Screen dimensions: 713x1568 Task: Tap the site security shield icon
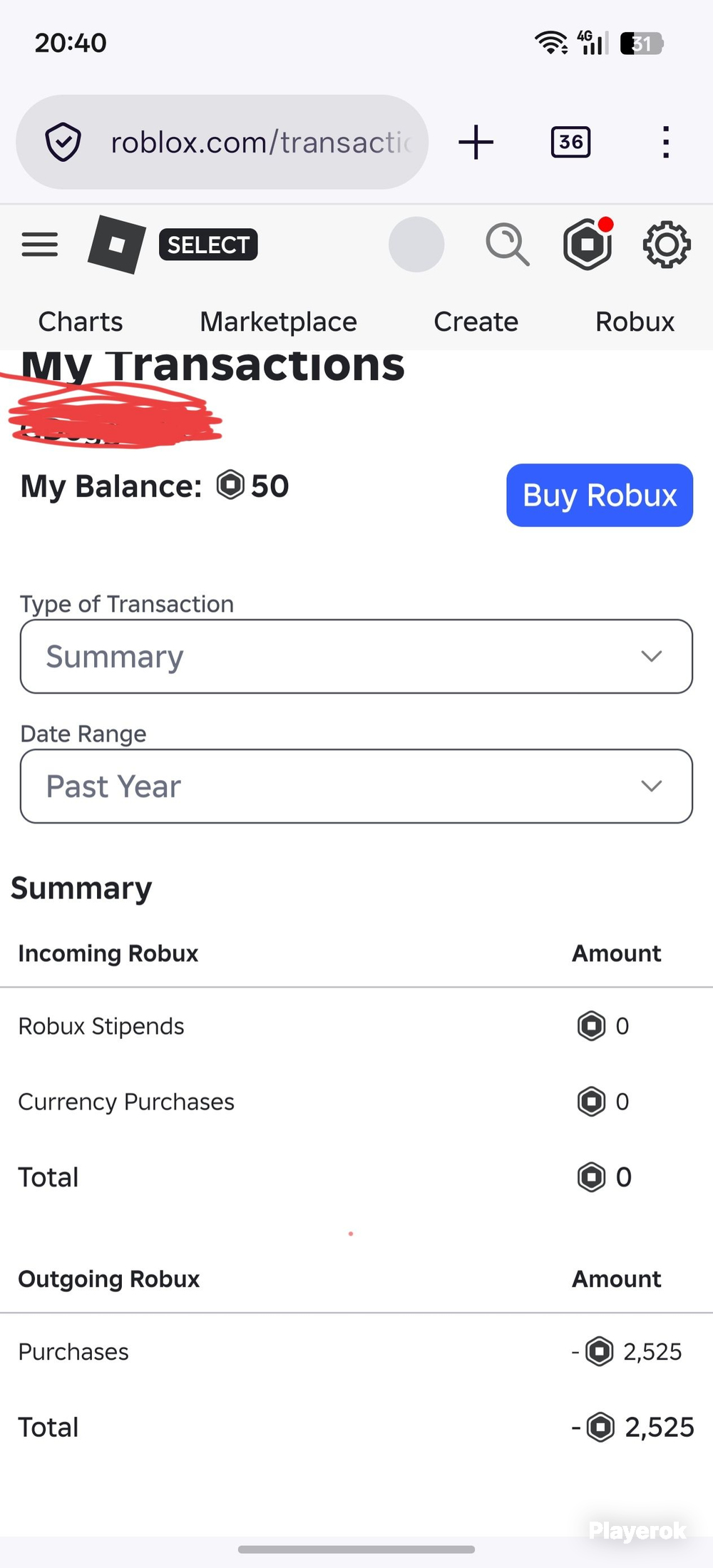pos(63,142)
